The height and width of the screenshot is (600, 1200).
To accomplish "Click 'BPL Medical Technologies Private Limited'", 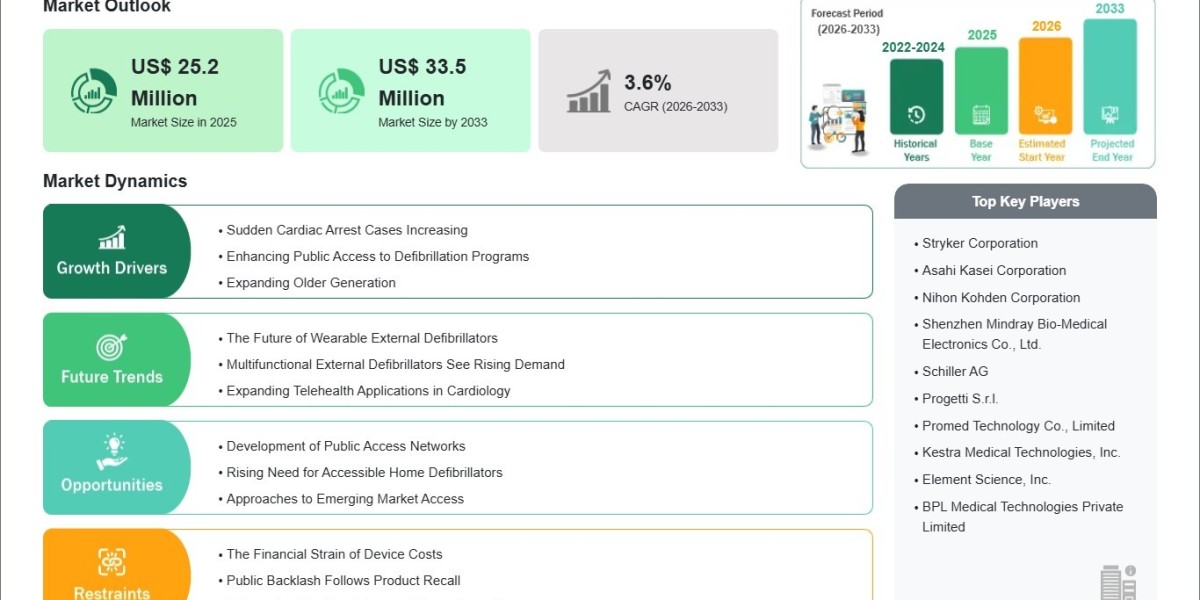I will click(x=1023, y=516).
